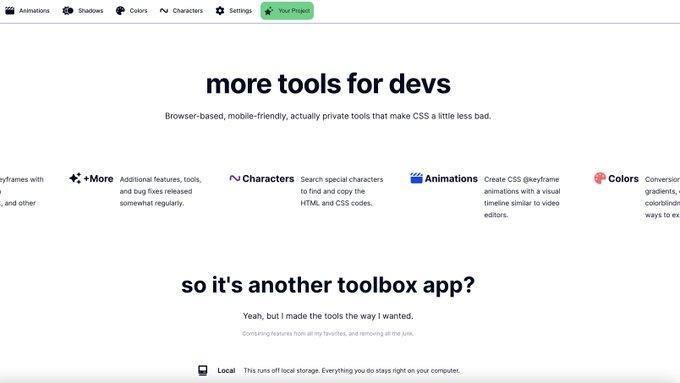680x383 pixels.
Task: Open the Animations feature heading link
Action: click(451, 179)
